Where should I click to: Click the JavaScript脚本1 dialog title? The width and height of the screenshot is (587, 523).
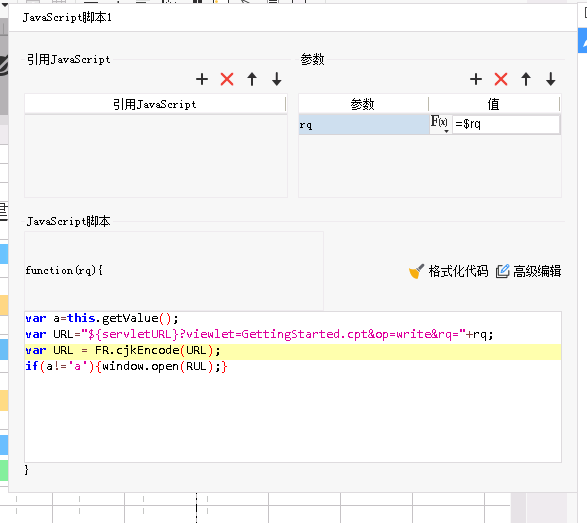(67, 18)
